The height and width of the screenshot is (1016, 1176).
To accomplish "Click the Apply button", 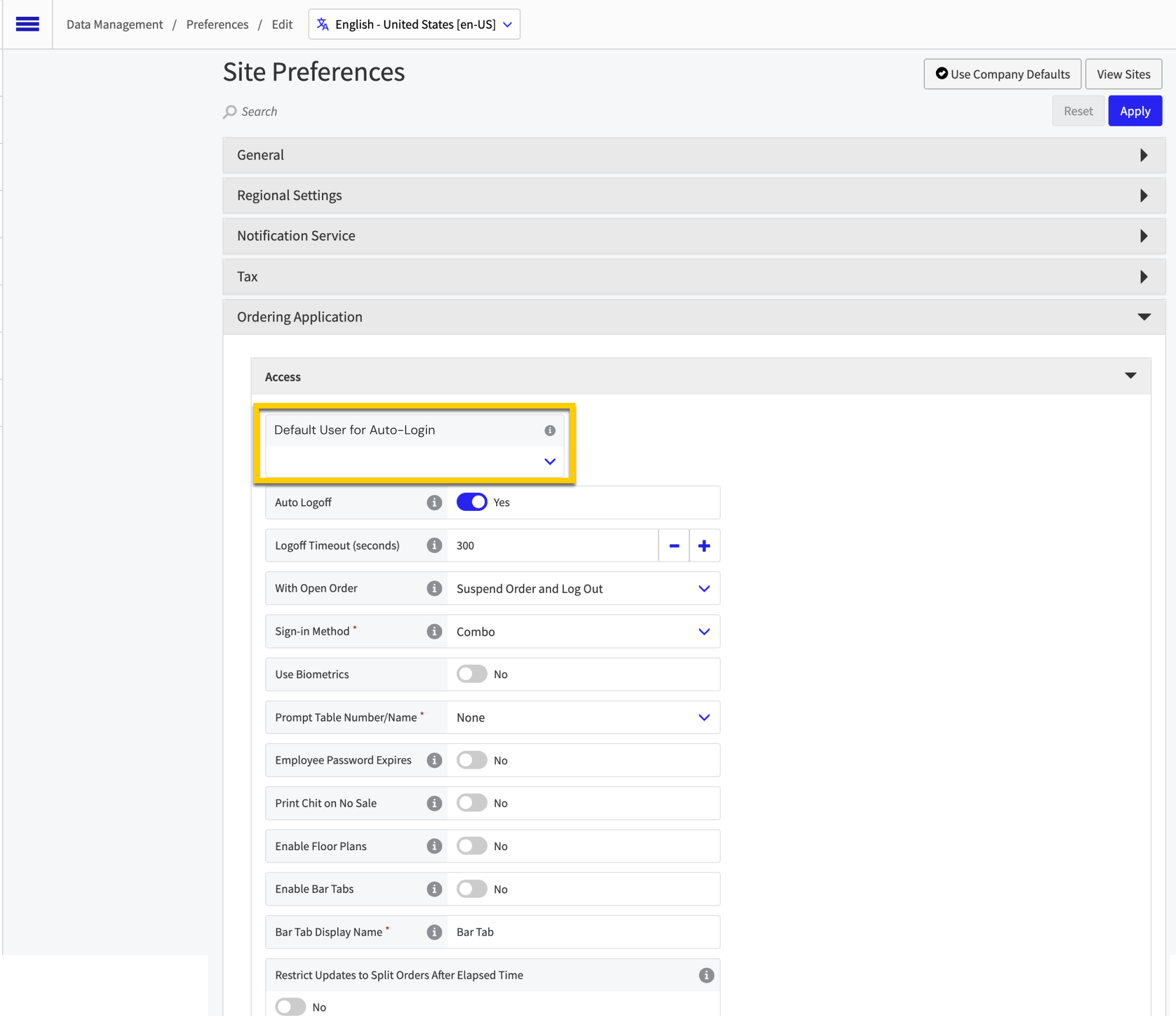I will point(1134,111).
